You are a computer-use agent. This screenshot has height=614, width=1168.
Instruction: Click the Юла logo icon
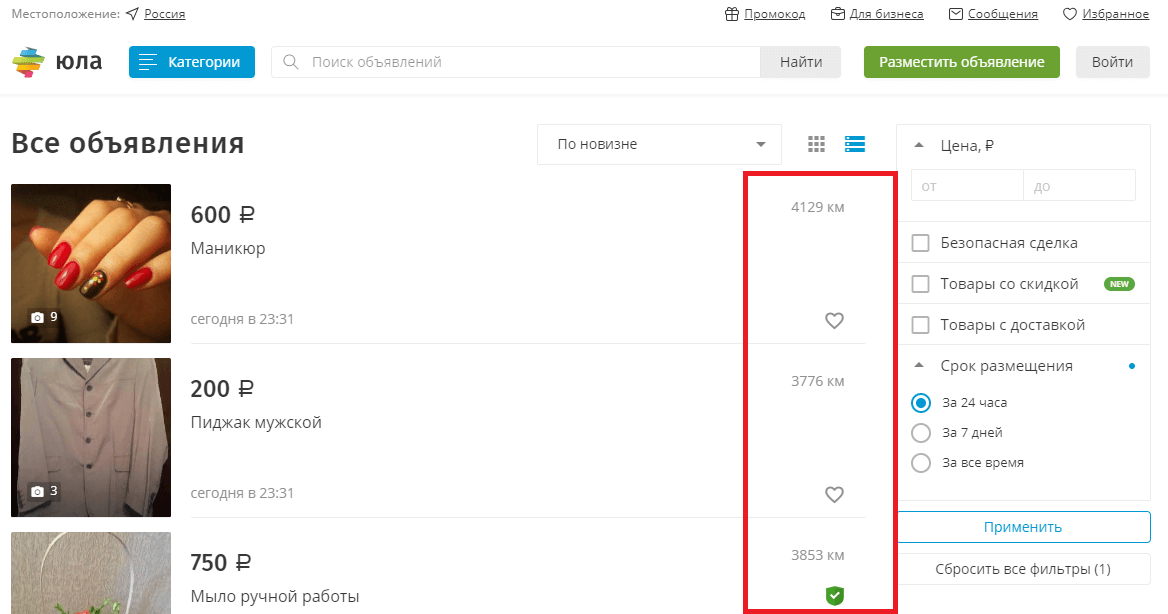coord(29,62)
